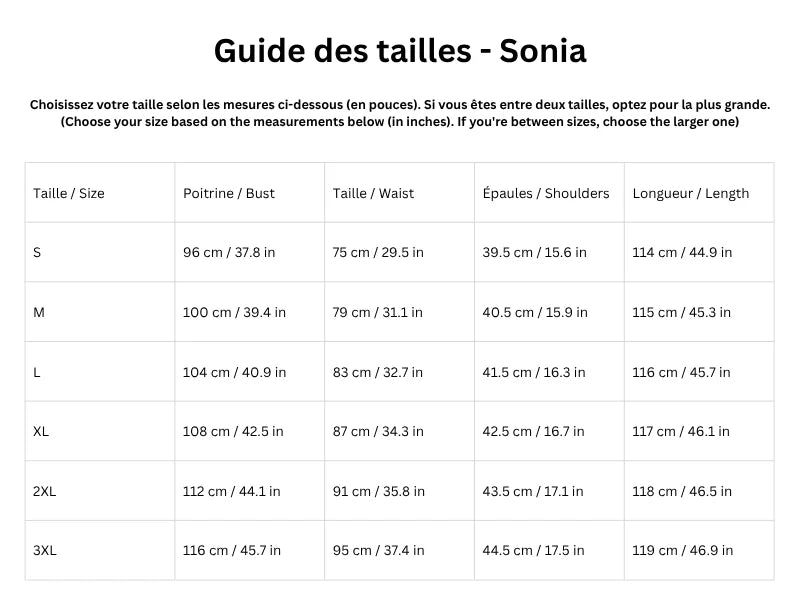Screen dimensions: 800x600
Task: Click the '117 cm / 46.1 in' length cell
Action: tap(681, 432)
